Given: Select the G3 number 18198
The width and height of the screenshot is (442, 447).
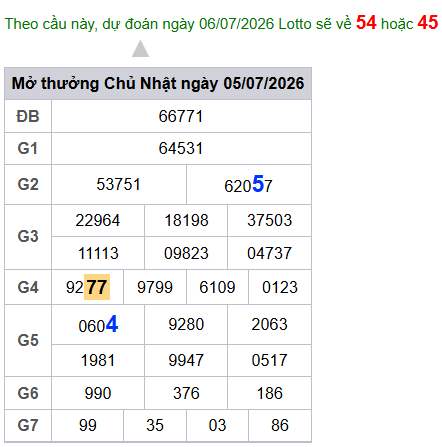Looking at the screenshot, I should pyautogui.click(x=186, y=220).
